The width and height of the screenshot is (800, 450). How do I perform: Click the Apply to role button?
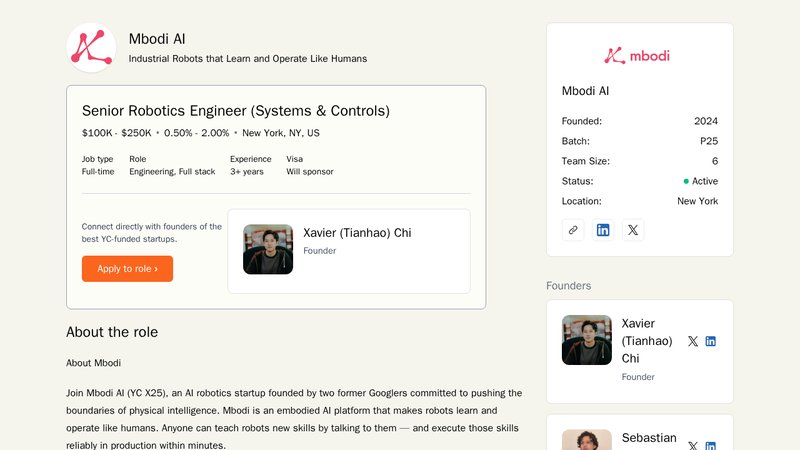point(127,269)
